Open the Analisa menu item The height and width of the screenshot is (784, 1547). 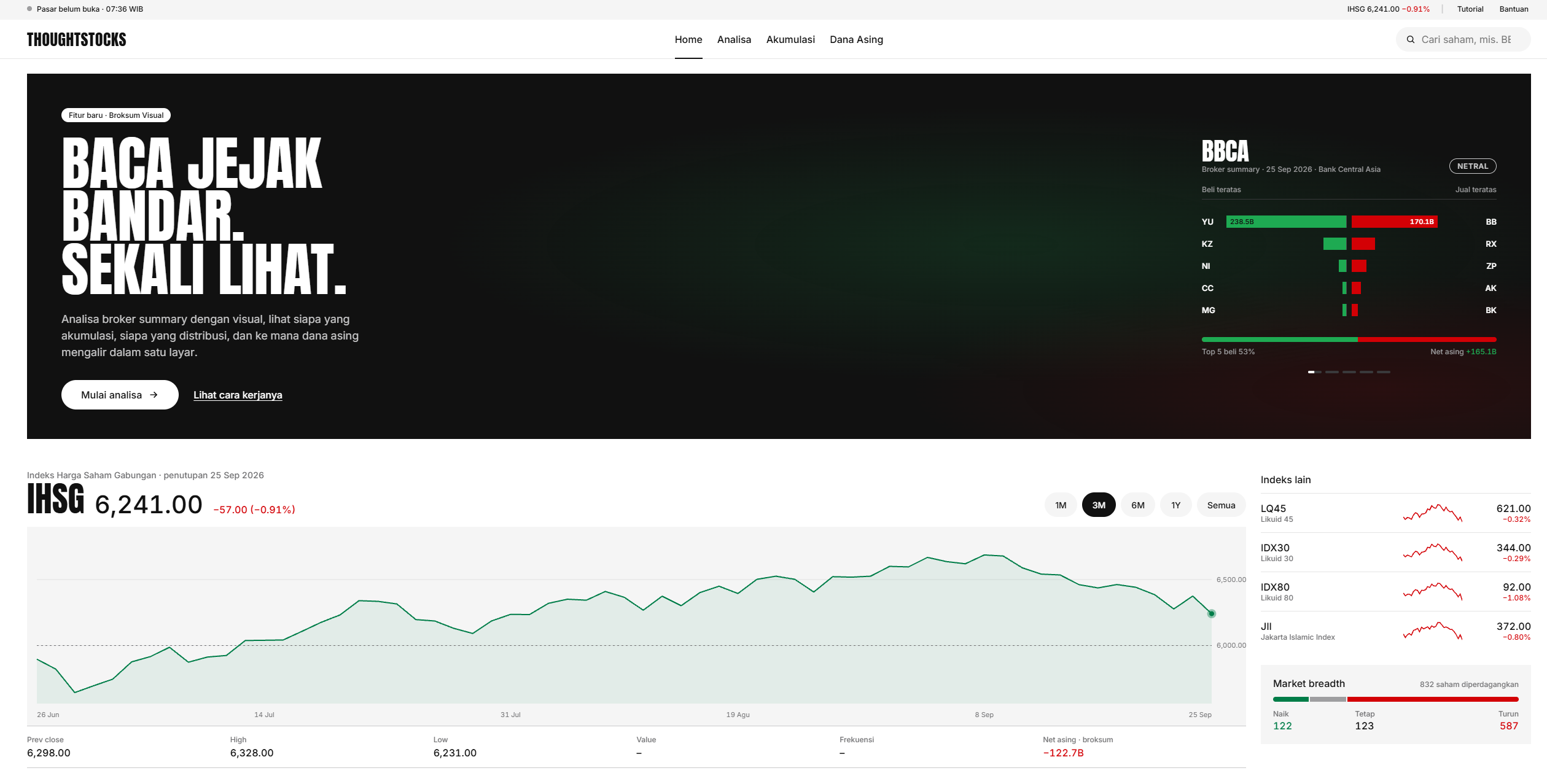click(x=734, y=40)
